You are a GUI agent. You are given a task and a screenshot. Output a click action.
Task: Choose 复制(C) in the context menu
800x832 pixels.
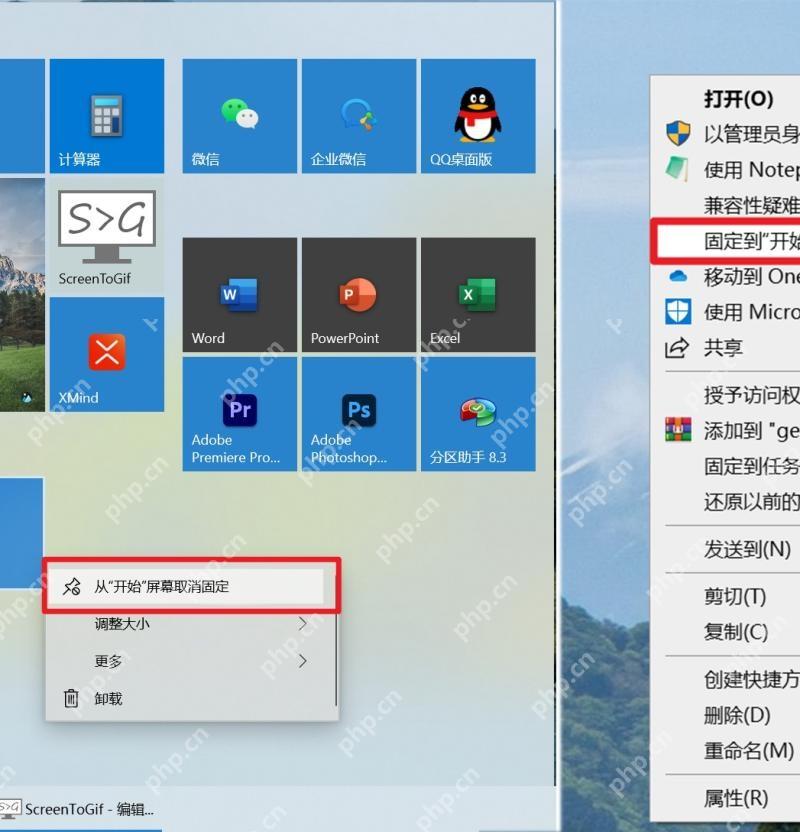[726, 632]
